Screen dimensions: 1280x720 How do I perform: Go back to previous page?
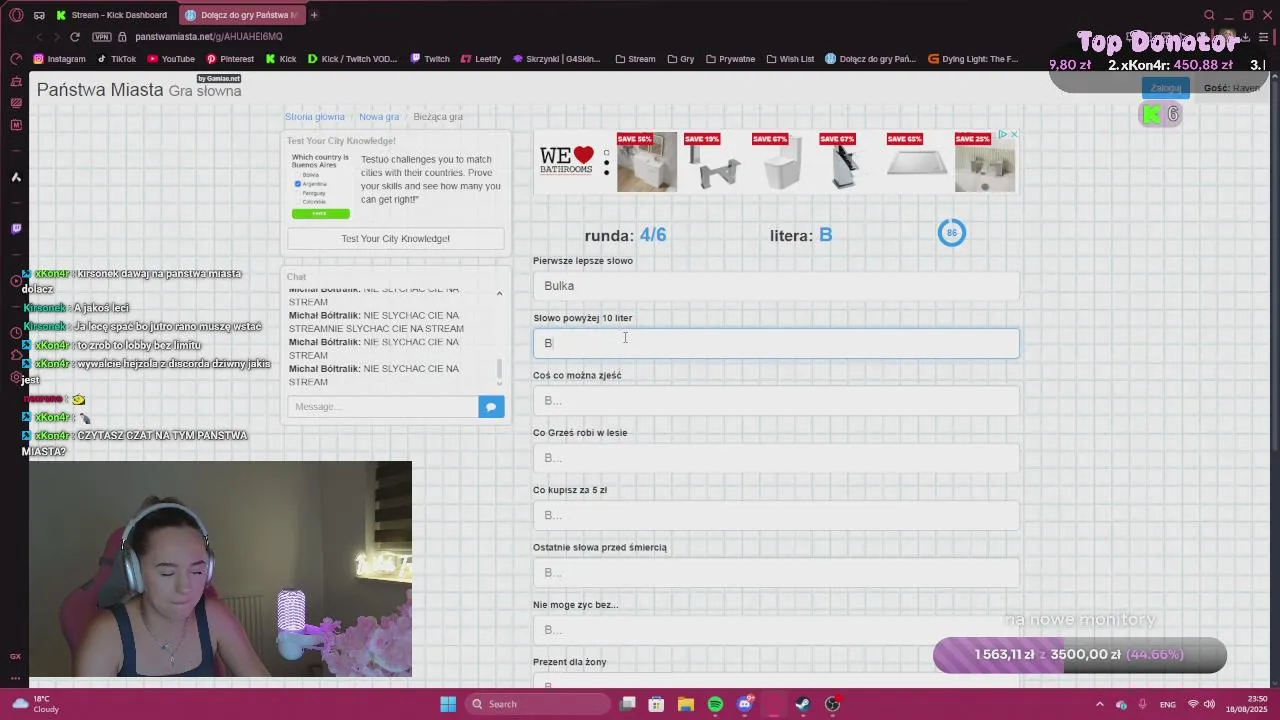[40, 37]
